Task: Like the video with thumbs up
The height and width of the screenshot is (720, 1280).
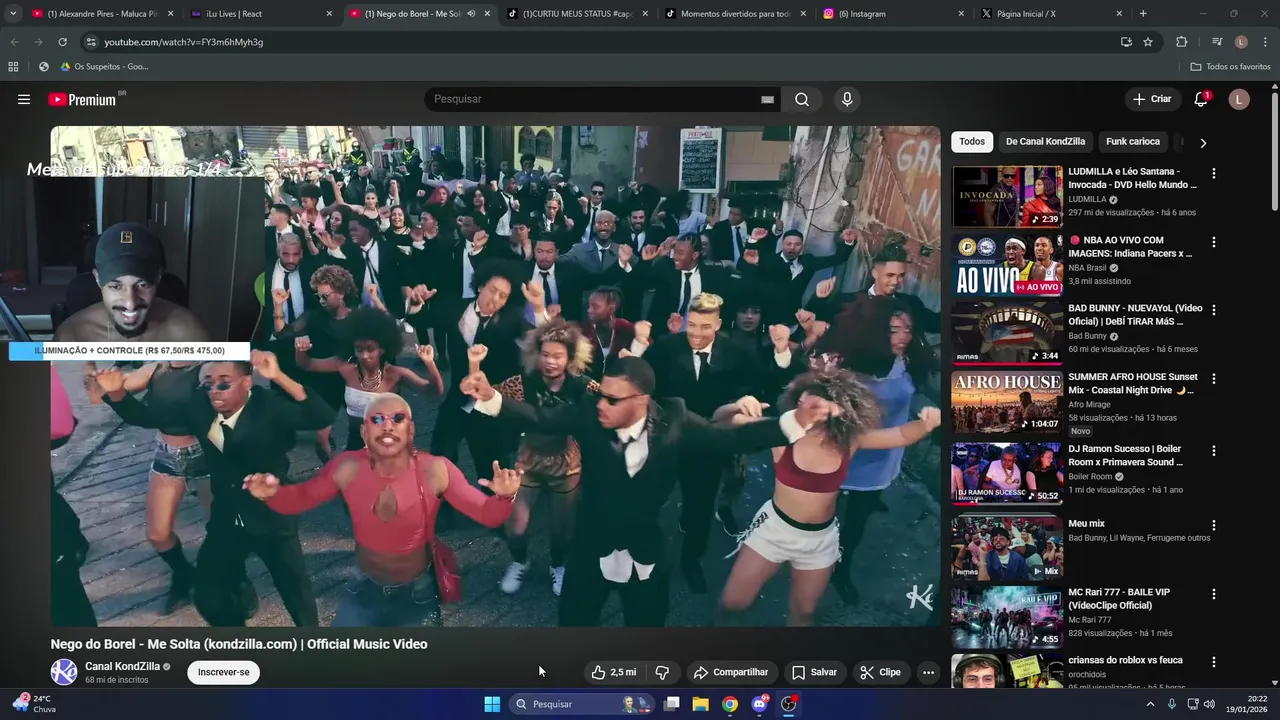Action: (x=614, y=672)
